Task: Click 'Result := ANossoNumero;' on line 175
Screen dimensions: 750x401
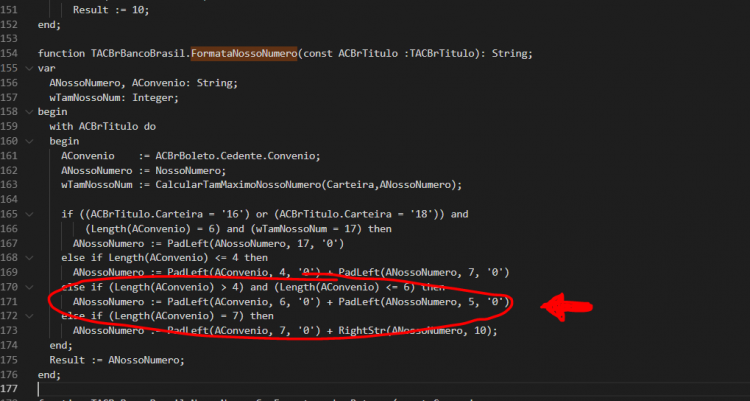Action: click(117, 360)
